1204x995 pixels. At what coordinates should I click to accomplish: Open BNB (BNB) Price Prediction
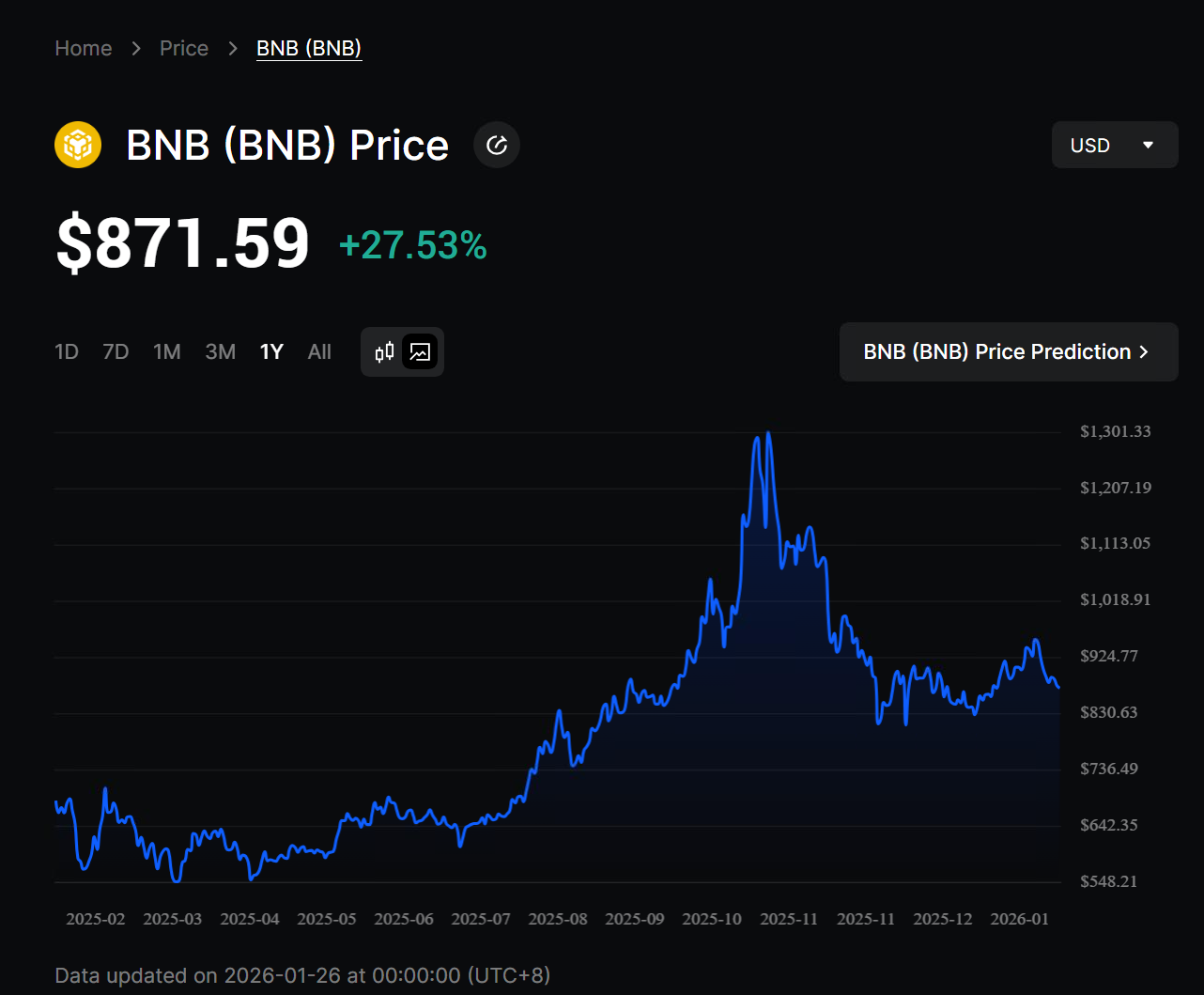pyautogui.click(x=1008, y=352)
